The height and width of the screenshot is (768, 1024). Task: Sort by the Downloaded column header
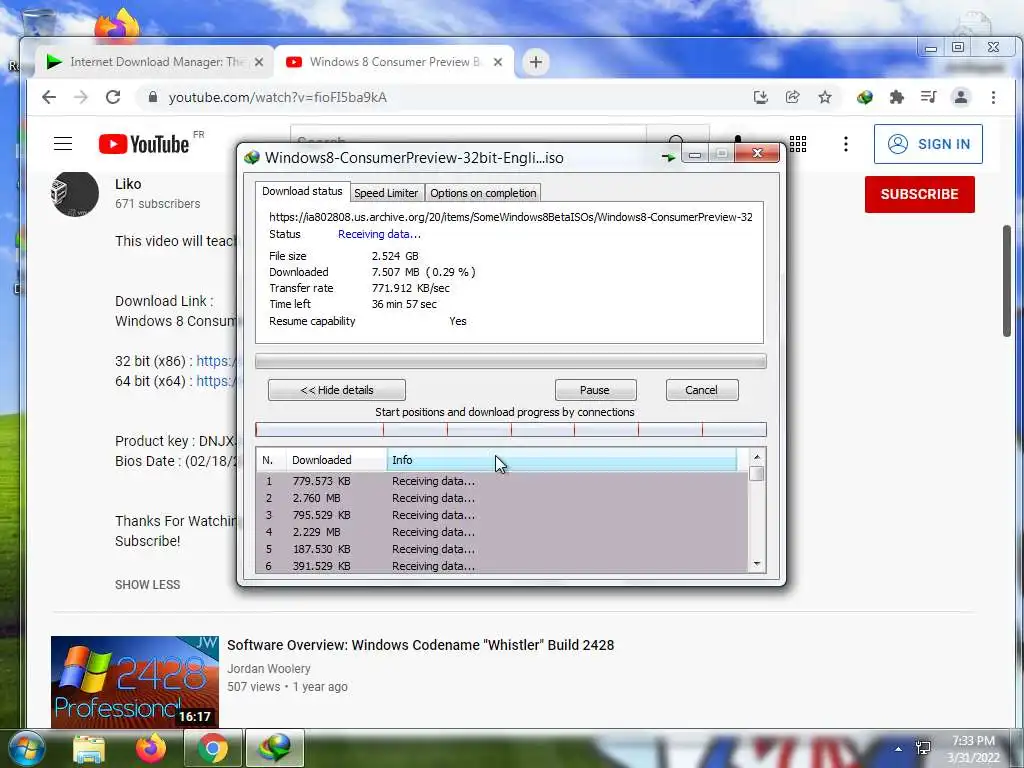click(x=336, y=460)
